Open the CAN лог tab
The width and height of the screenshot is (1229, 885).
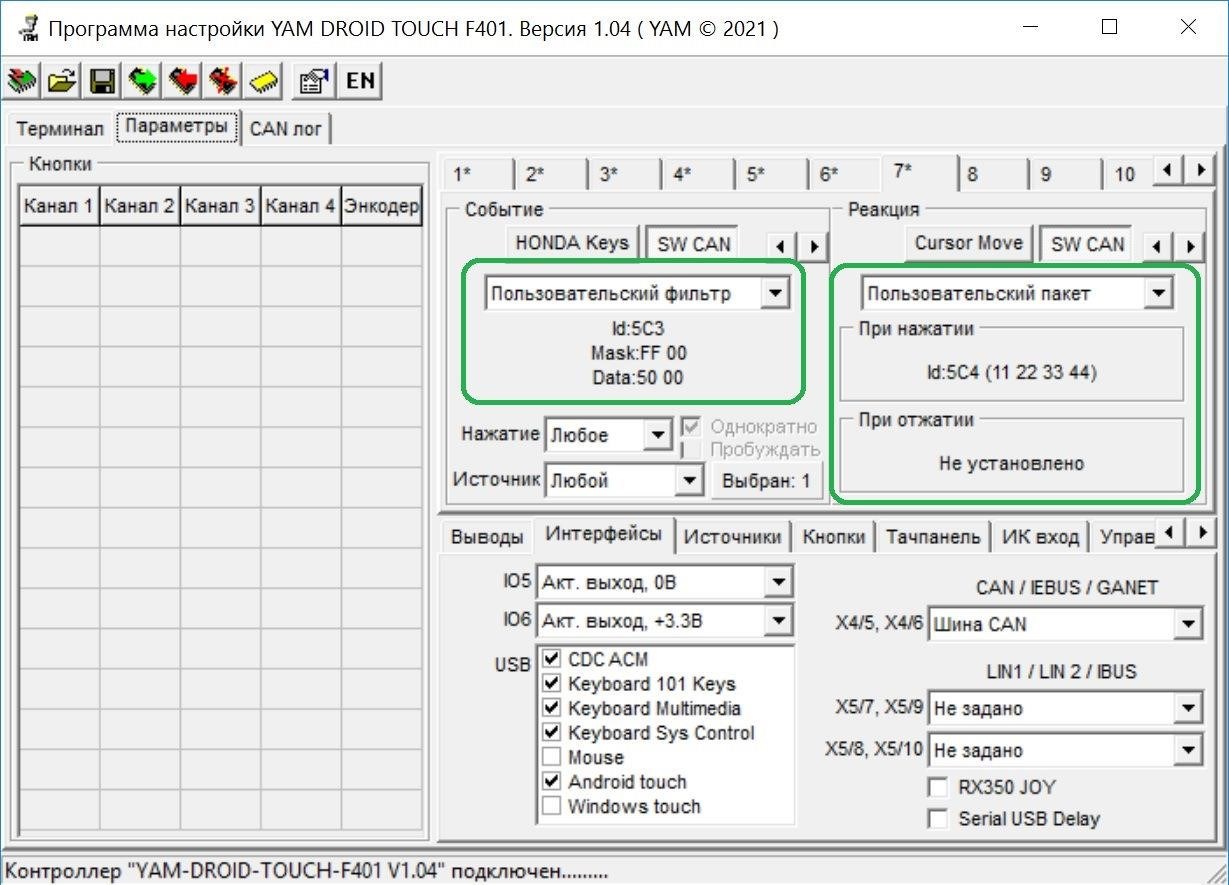click(286, 129)
